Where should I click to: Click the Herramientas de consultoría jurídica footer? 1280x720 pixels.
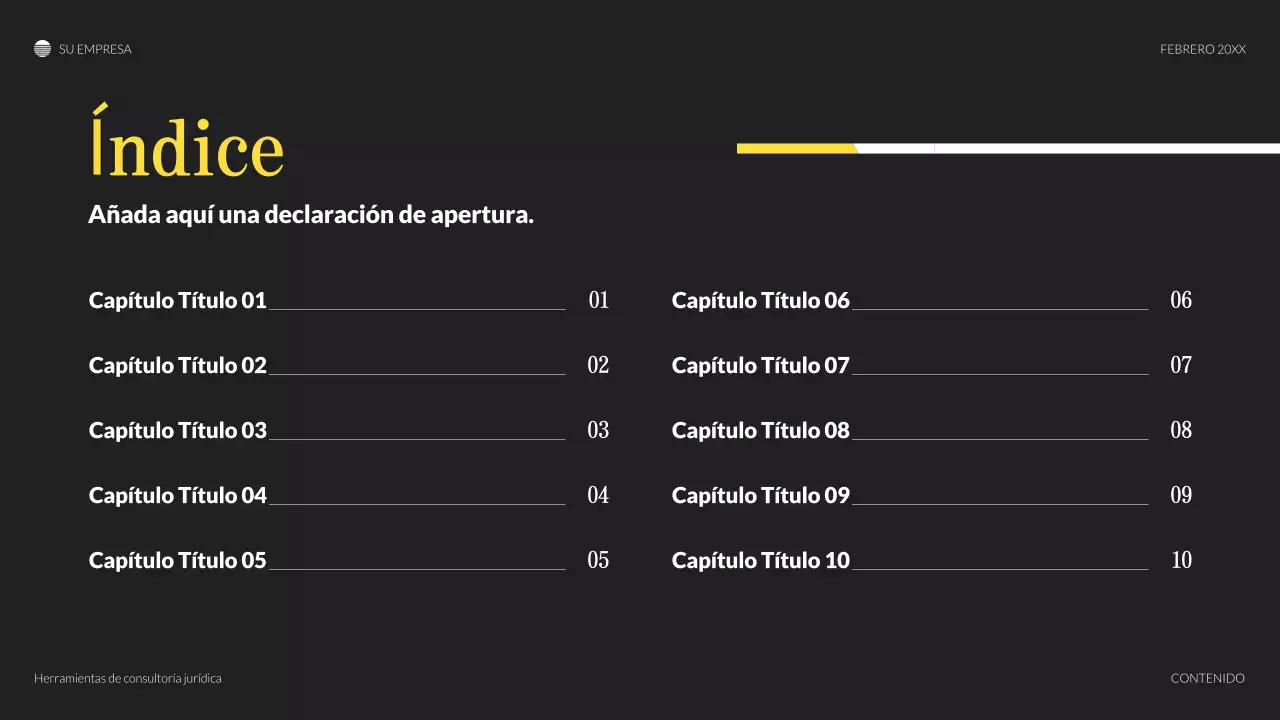[x=128, y=678]
